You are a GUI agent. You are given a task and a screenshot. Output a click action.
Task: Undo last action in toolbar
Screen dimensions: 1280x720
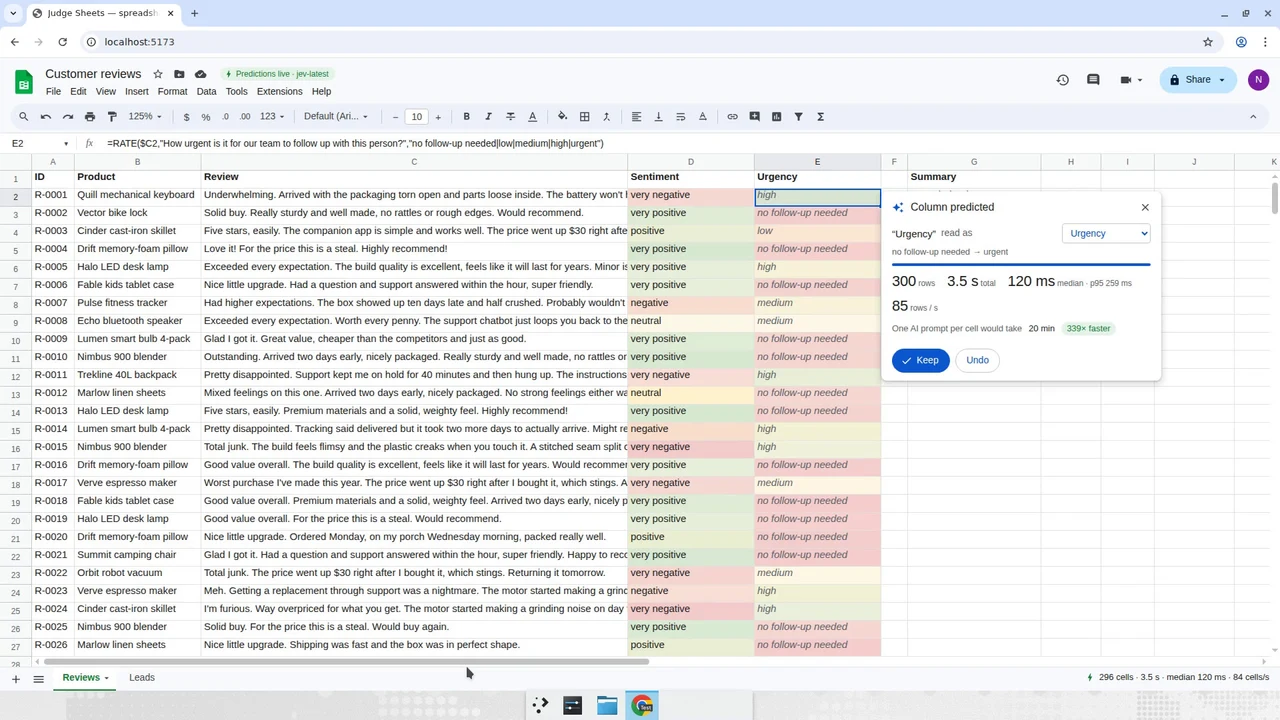point(46,117)
